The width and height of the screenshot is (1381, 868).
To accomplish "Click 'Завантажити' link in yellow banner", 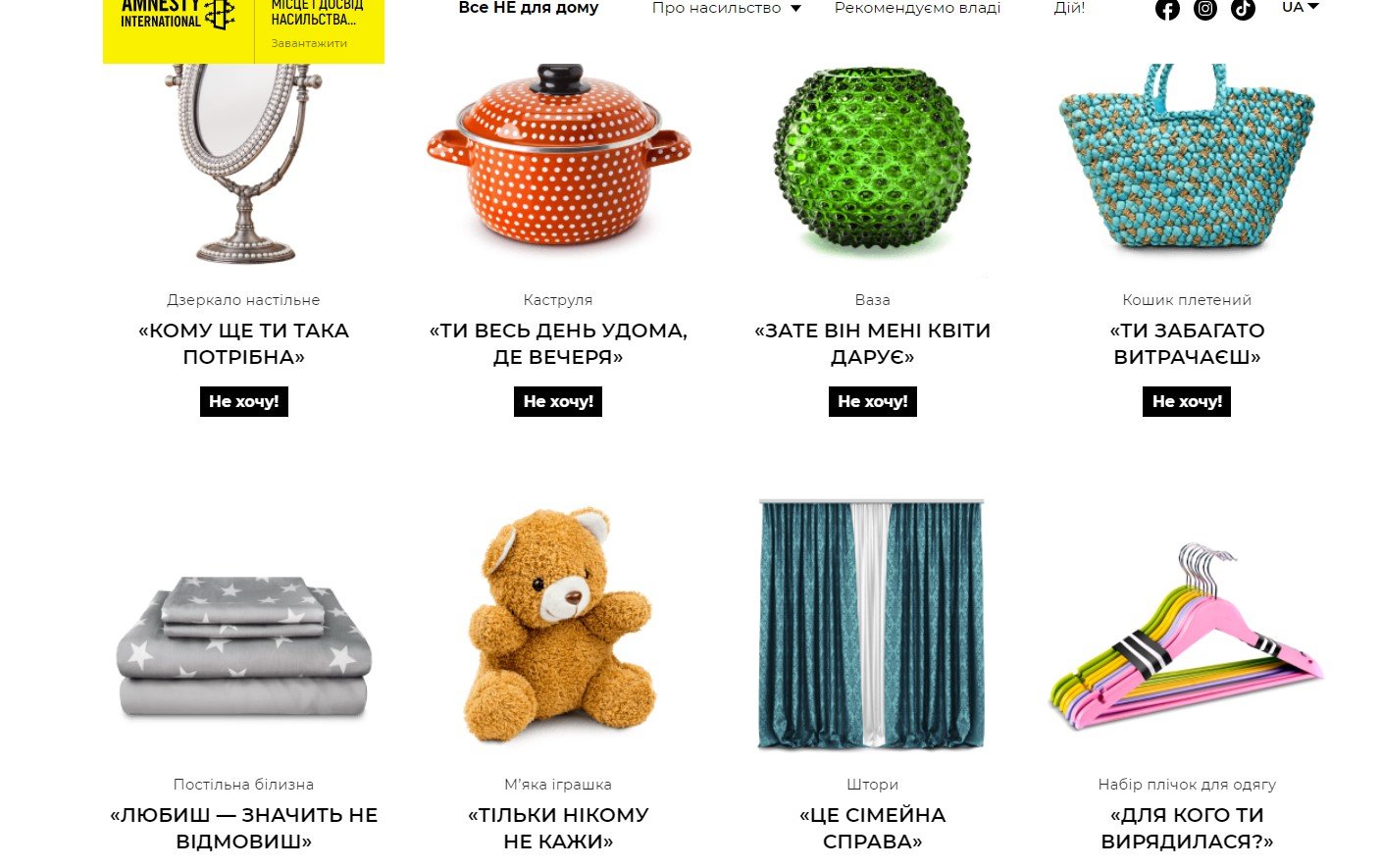I will (x=309, y=43).
